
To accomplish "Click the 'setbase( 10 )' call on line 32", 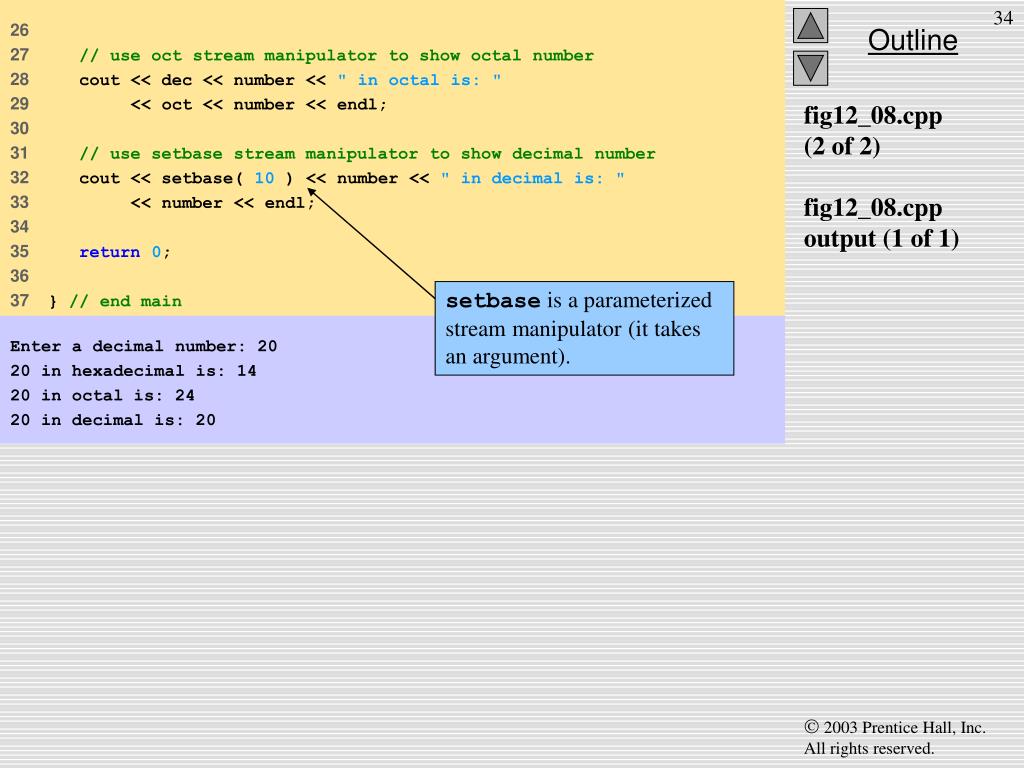I will [227, 178].
